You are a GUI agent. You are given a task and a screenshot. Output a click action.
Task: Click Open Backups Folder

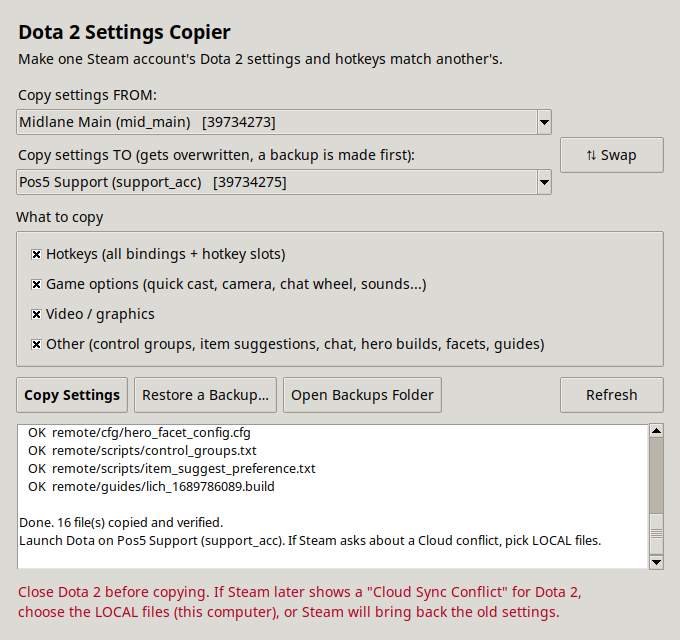(x=362, y=395)
